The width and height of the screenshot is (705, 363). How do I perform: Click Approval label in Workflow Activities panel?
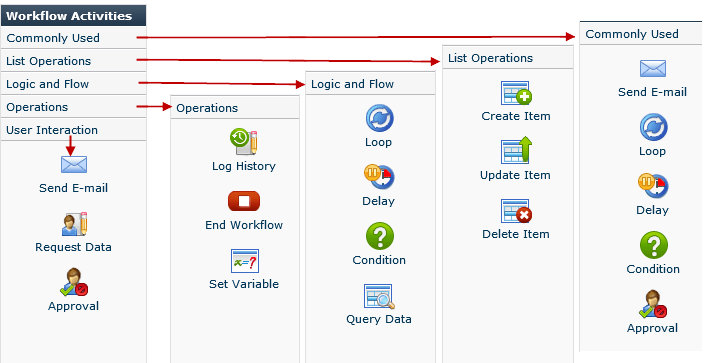tap(73, 306)
